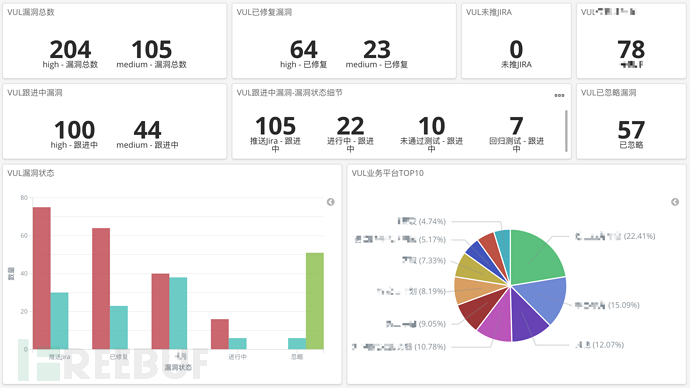Click the 78 metric value
Screen dimensions: 690x388
[x=631, y=50]
